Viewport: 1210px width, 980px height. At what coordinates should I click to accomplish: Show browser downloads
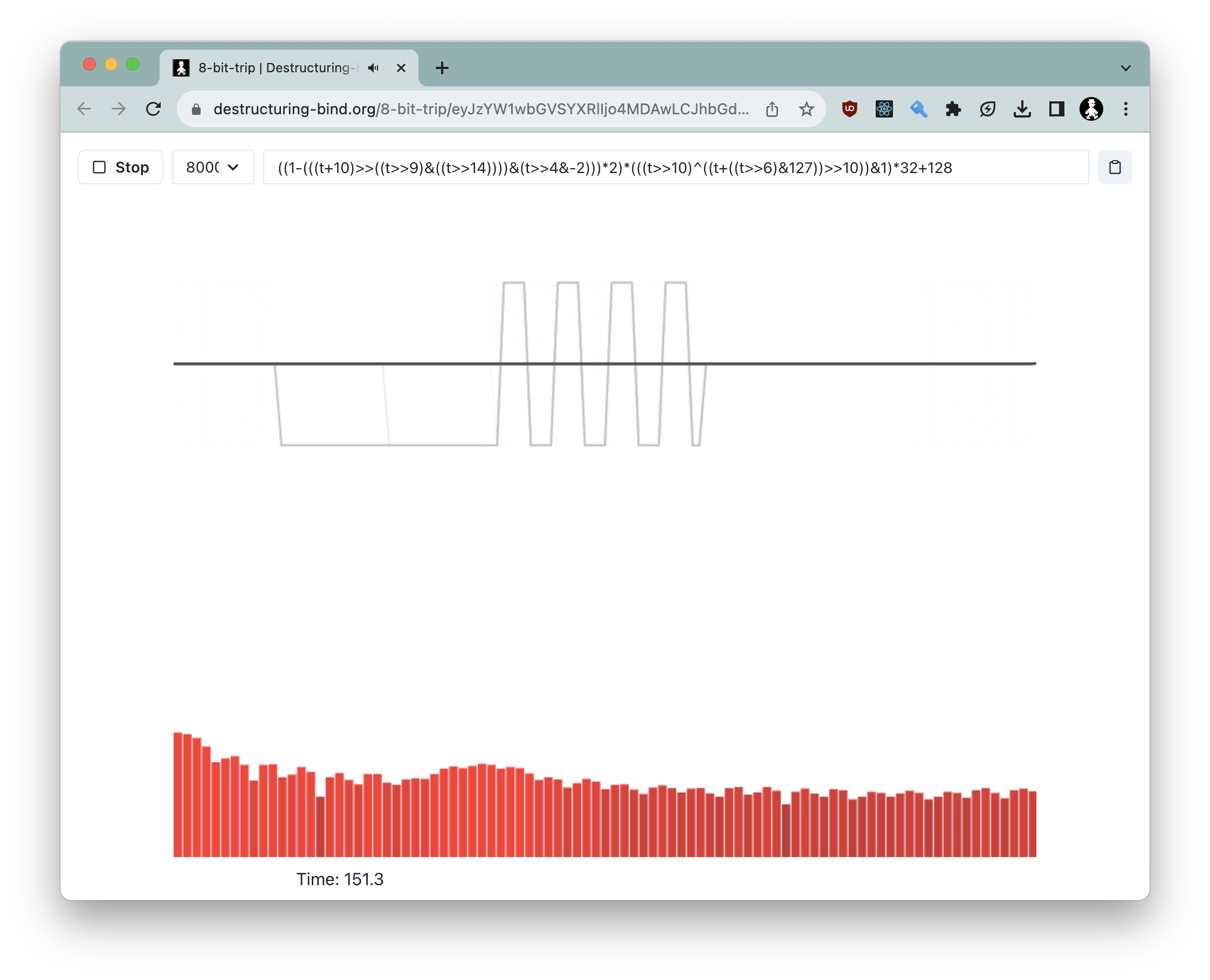click(x=1022, y=109)
